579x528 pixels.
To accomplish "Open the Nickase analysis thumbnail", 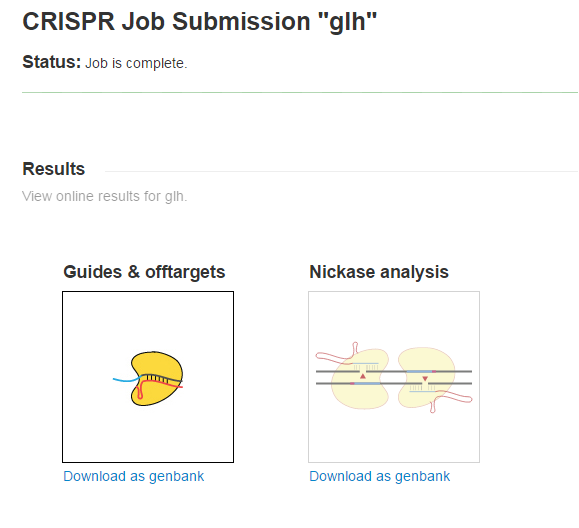I will pyautogui.click(x=394, y=377).
